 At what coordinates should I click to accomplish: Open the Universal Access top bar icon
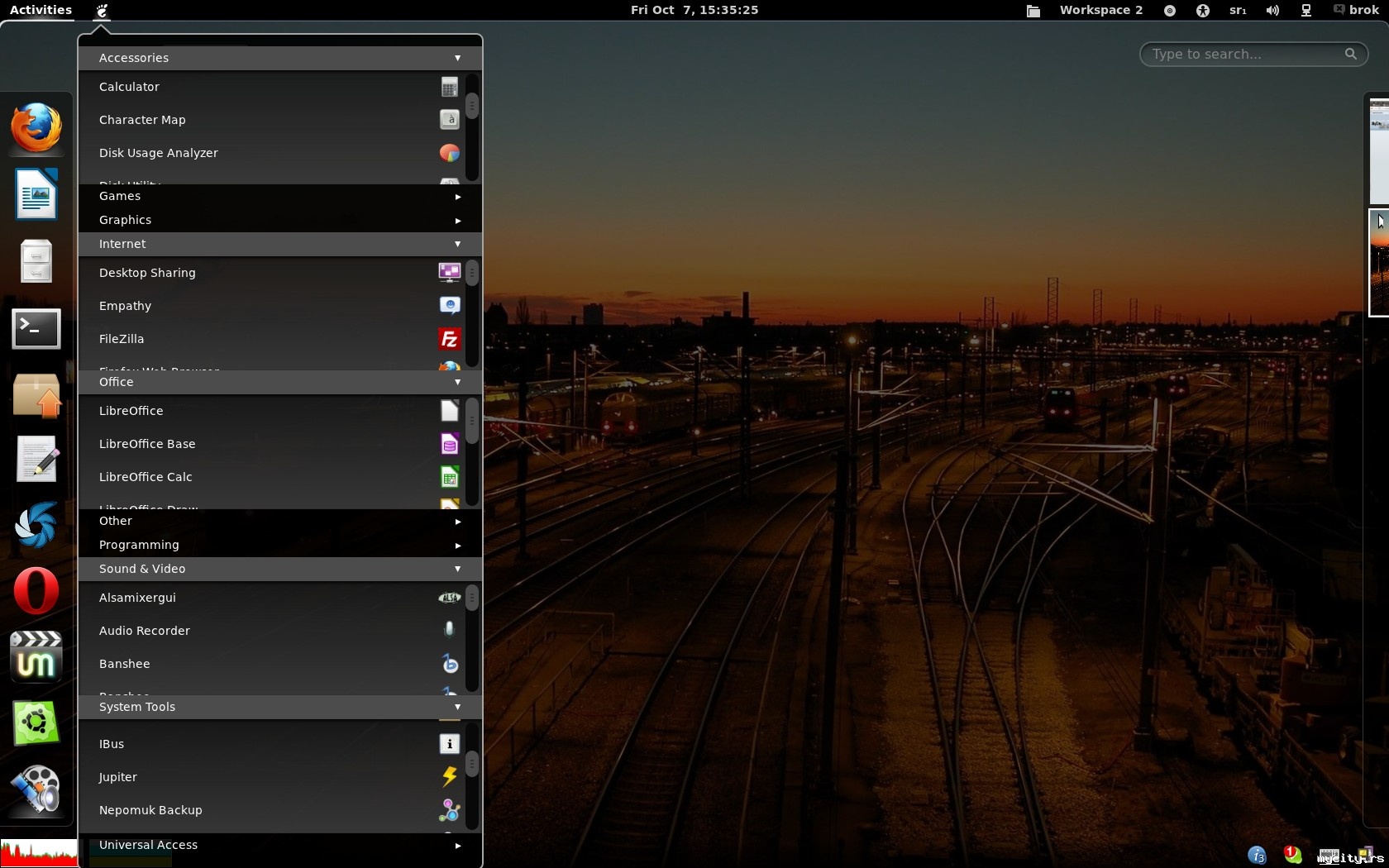tap(1203, 11)
